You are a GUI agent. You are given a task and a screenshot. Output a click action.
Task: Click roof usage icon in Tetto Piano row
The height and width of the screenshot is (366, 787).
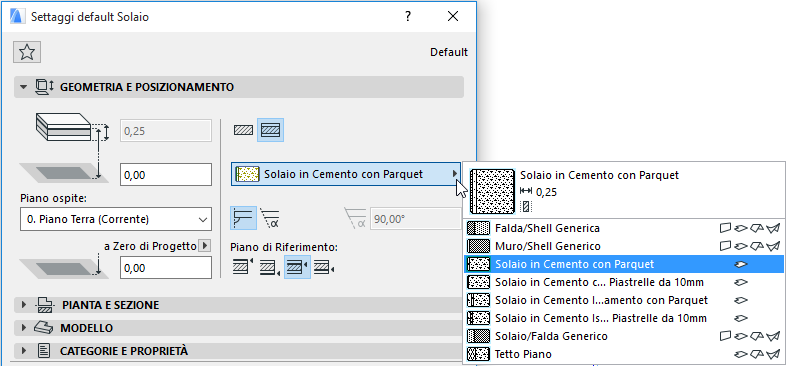757,354
